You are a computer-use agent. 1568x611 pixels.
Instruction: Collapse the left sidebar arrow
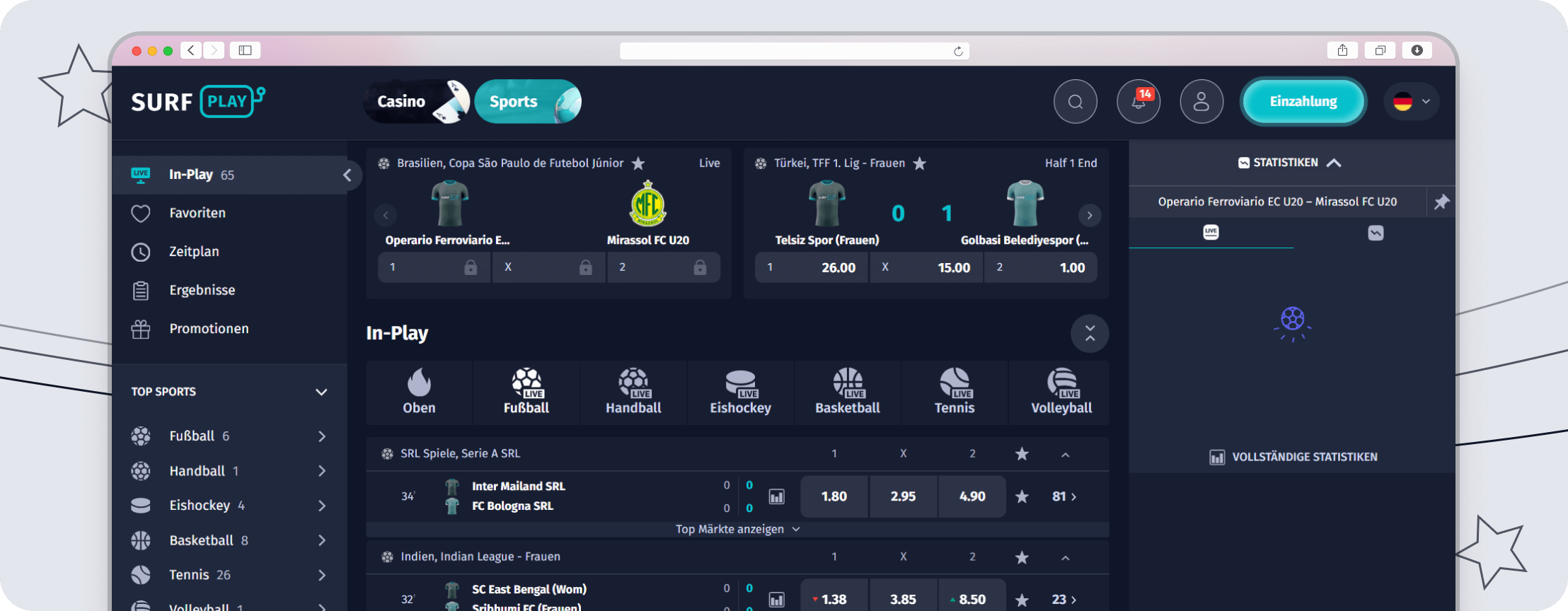[347, 175]
